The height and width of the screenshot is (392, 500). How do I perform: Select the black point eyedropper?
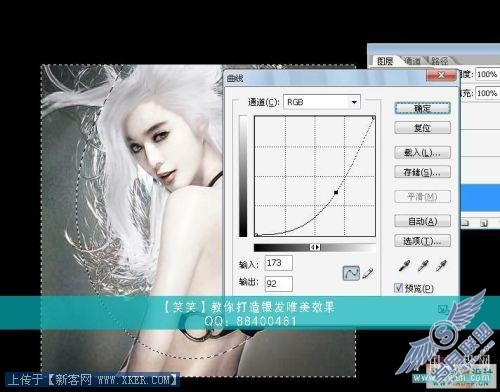[404, 266]
